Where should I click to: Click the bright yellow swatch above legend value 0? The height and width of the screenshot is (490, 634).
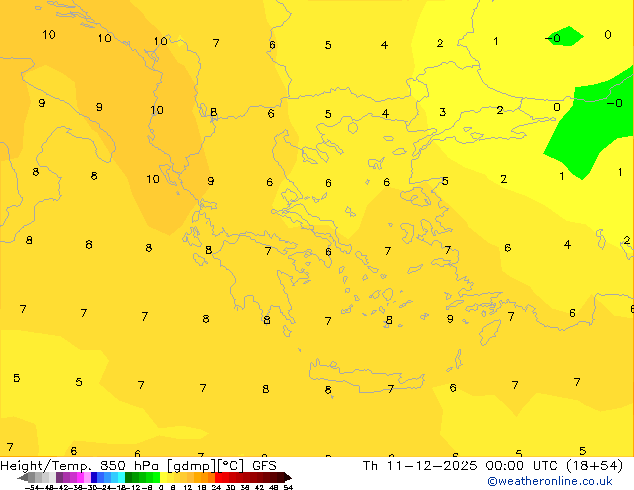(163, 477)
